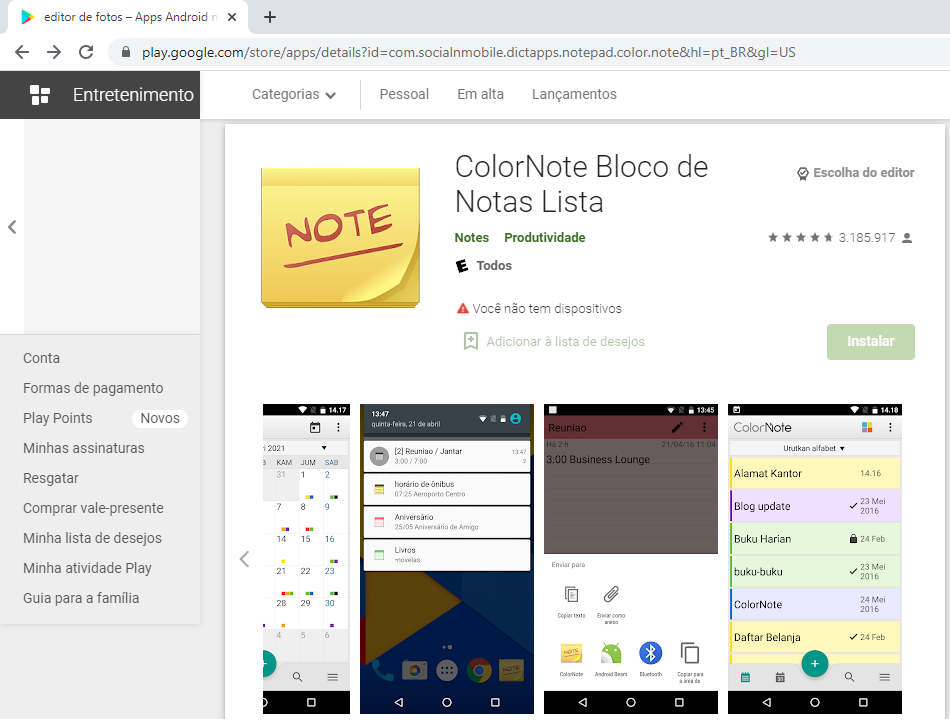Click Adicionar à lista de desejos
This screenshot has height=723, width=950.
coord(565,342)
